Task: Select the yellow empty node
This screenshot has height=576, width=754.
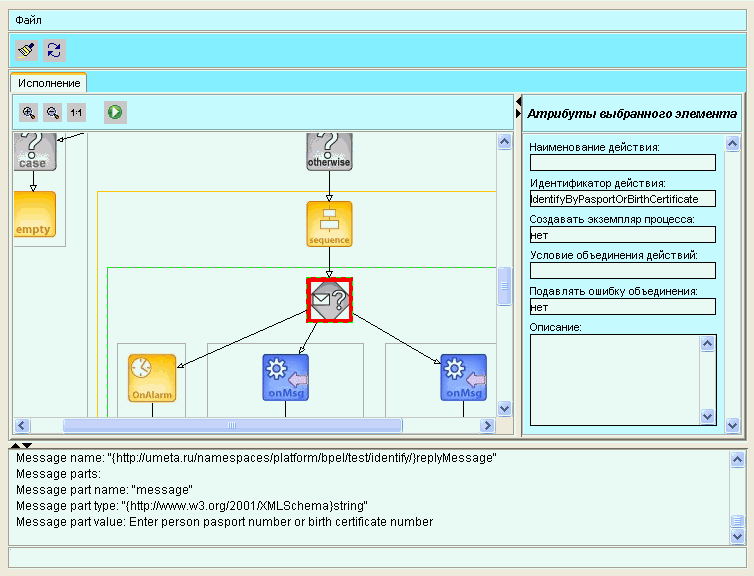Action: pos(34,214)
